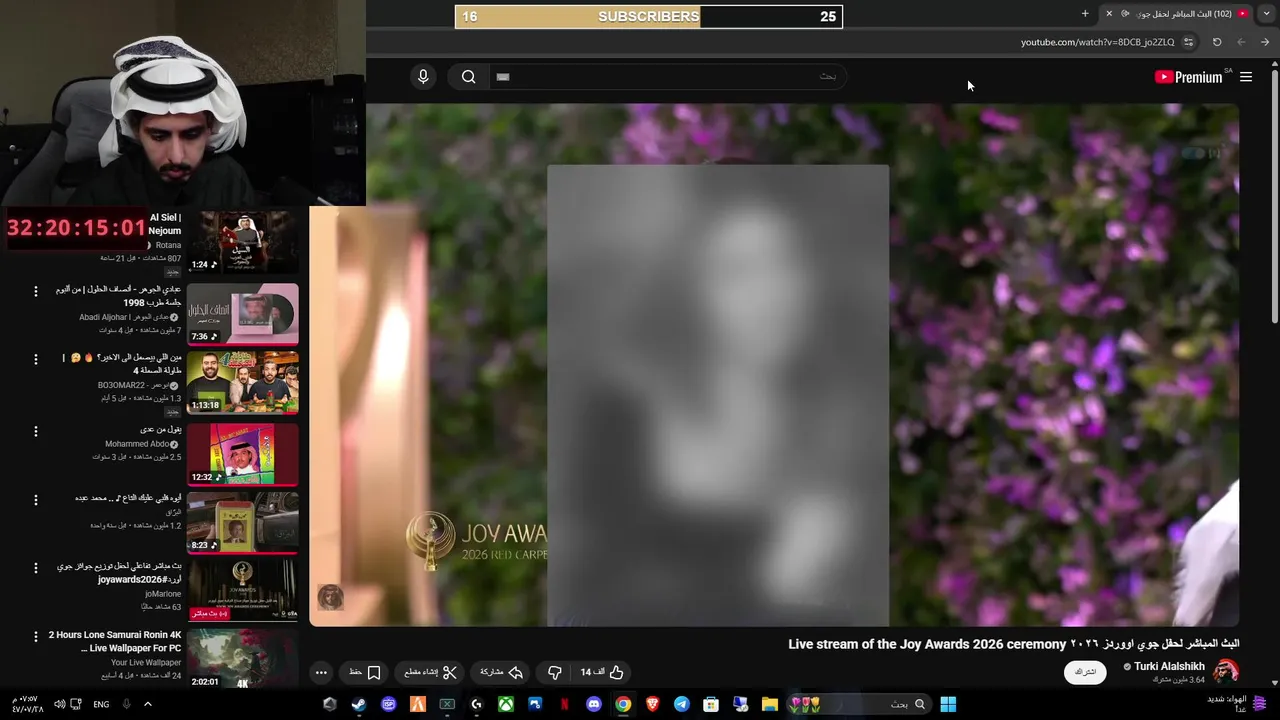This screenshot has width=1280, height=720.
Task: Click the YouTube search magnifier button
Action: tap(468, 77)
